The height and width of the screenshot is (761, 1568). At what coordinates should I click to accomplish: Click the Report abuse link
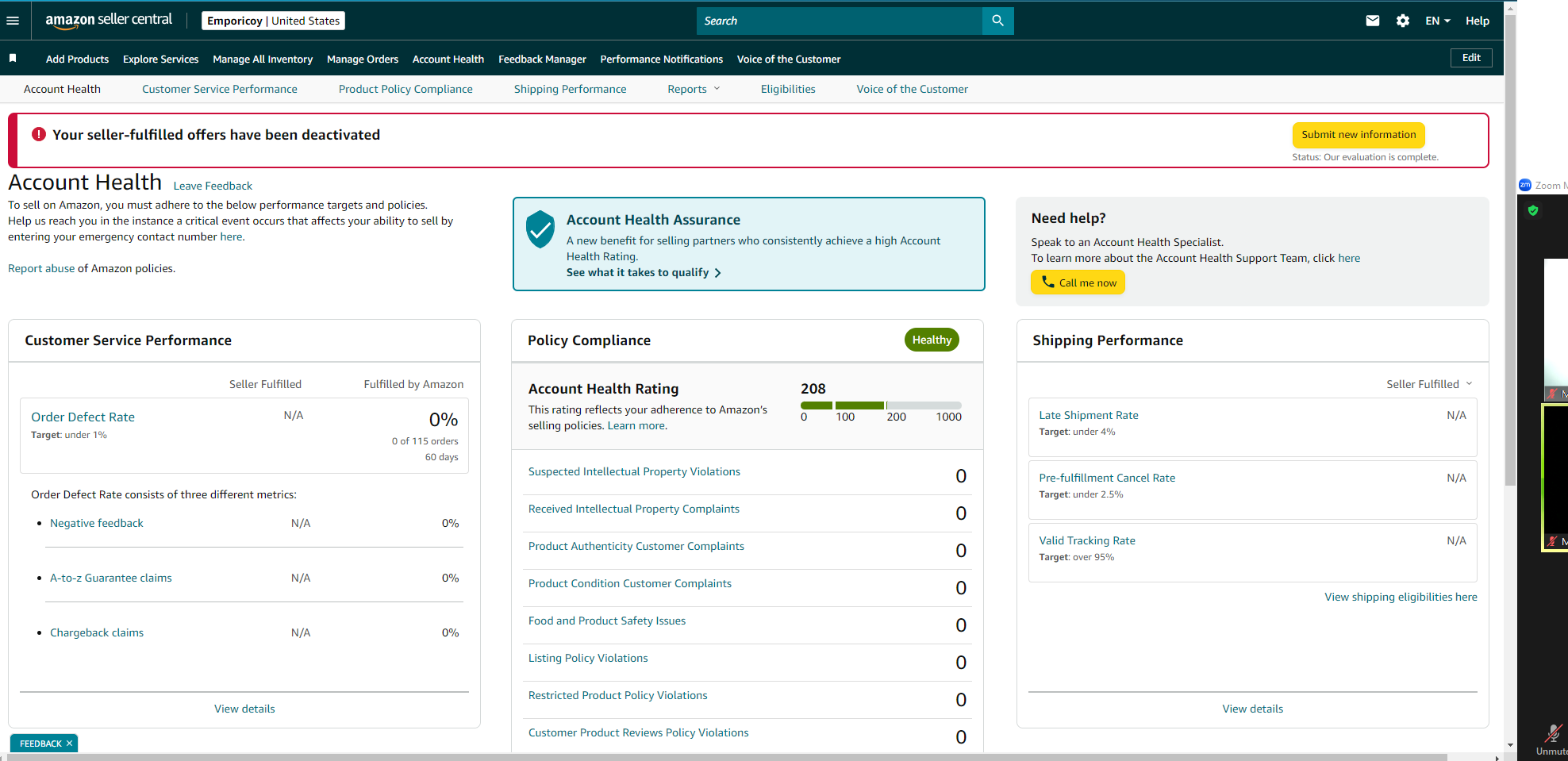pyautogui.click(x=41, y=268)
